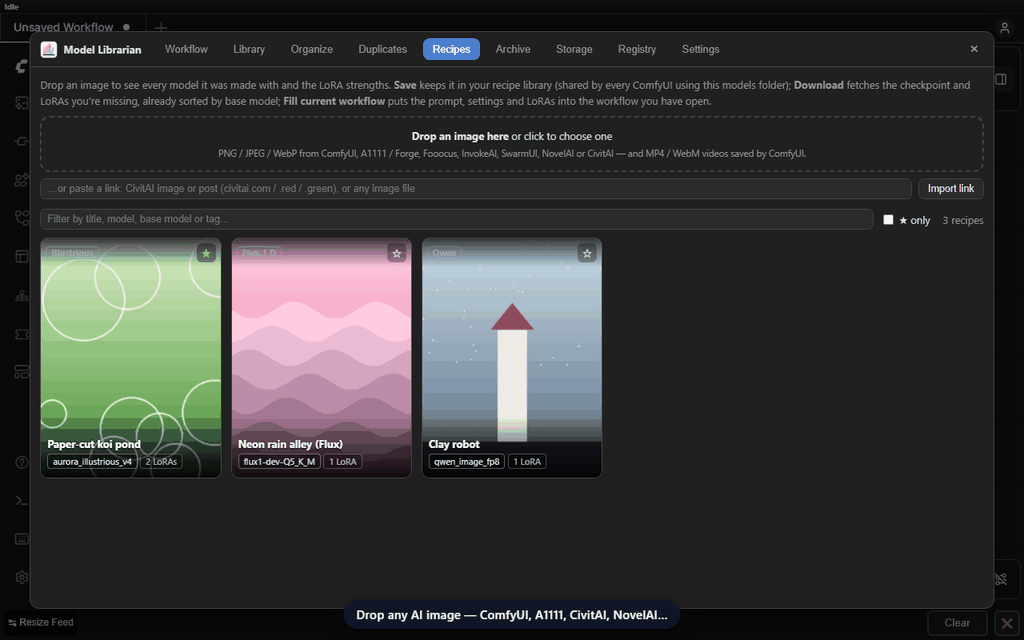
Task: Click the Model Librarian logo icon
Action: point(49,50)
